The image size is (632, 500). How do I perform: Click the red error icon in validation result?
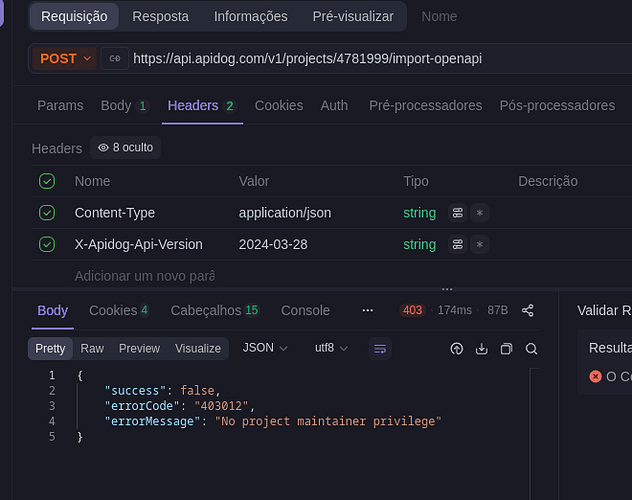click(595, 376)
